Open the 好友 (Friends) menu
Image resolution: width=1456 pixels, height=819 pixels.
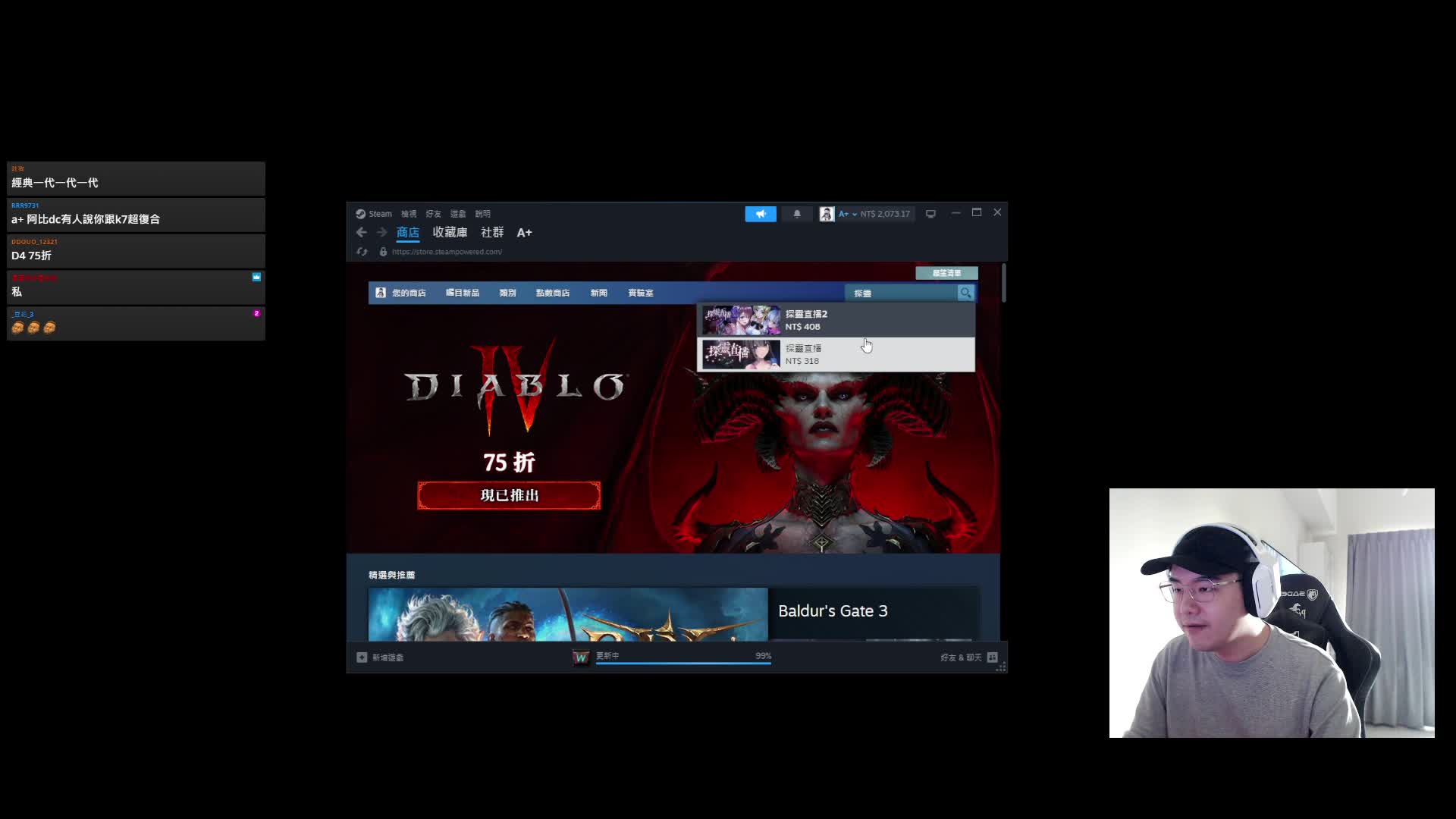[433, 214]
